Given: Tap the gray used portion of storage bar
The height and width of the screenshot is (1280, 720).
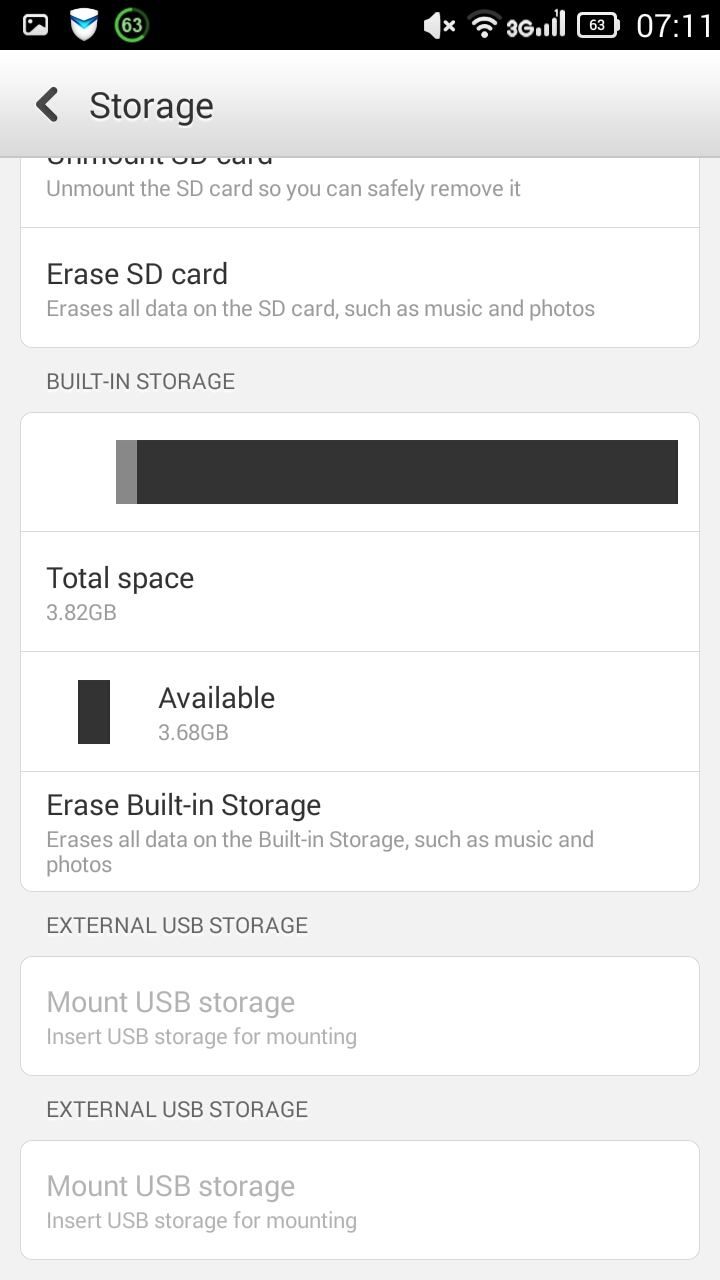Looking at the screenshot, I should (126, 472).
